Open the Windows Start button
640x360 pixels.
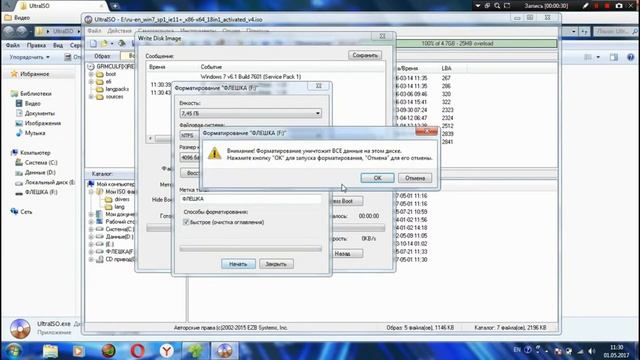[13, 351]
